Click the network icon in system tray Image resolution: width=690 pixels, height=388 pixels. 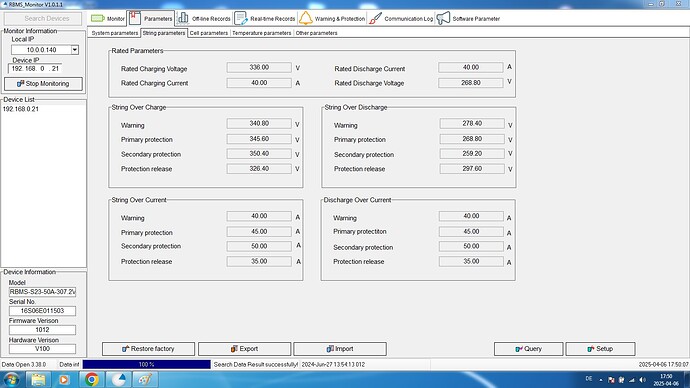pos(632,380)
